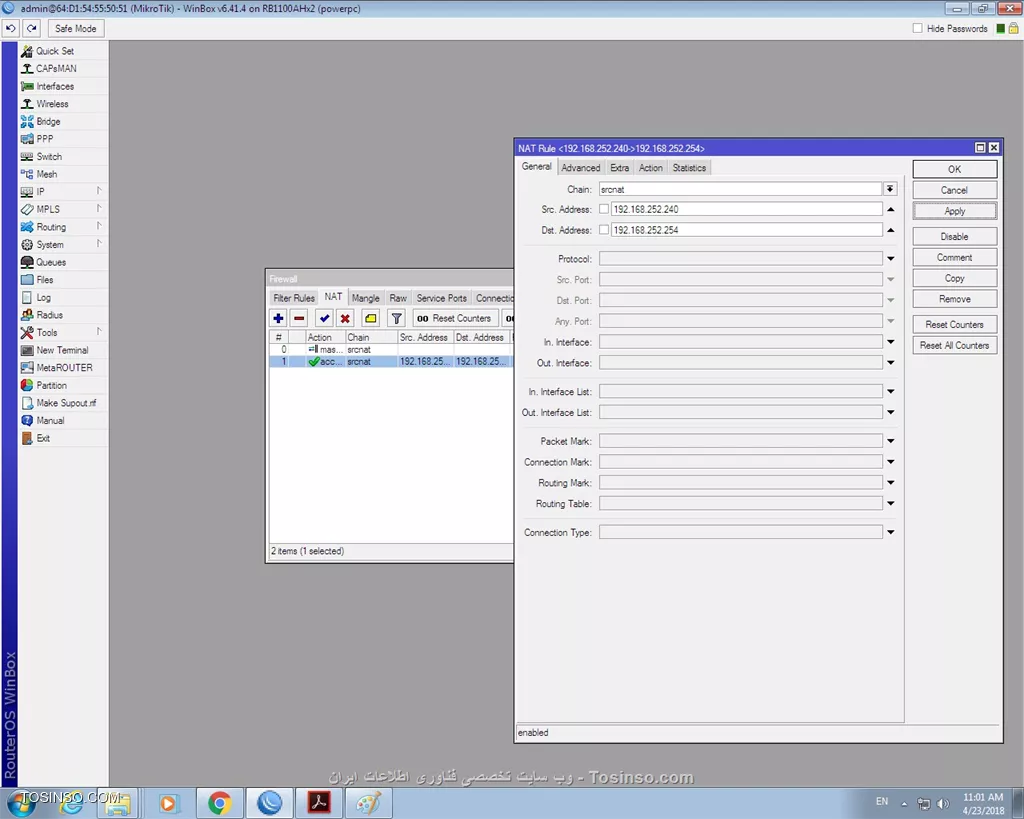
Task: Toggle Hide Passwords checkbox
Action: point(918,29)
